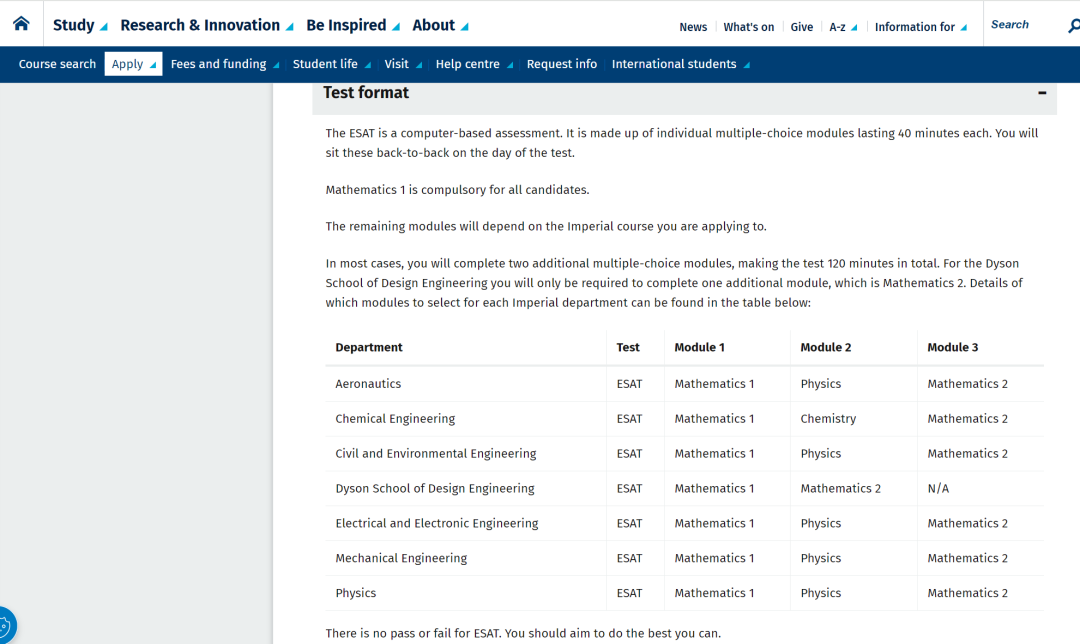Open the What's on link
The width and height of the screenshot is (1080, 644).
(749, 27)
